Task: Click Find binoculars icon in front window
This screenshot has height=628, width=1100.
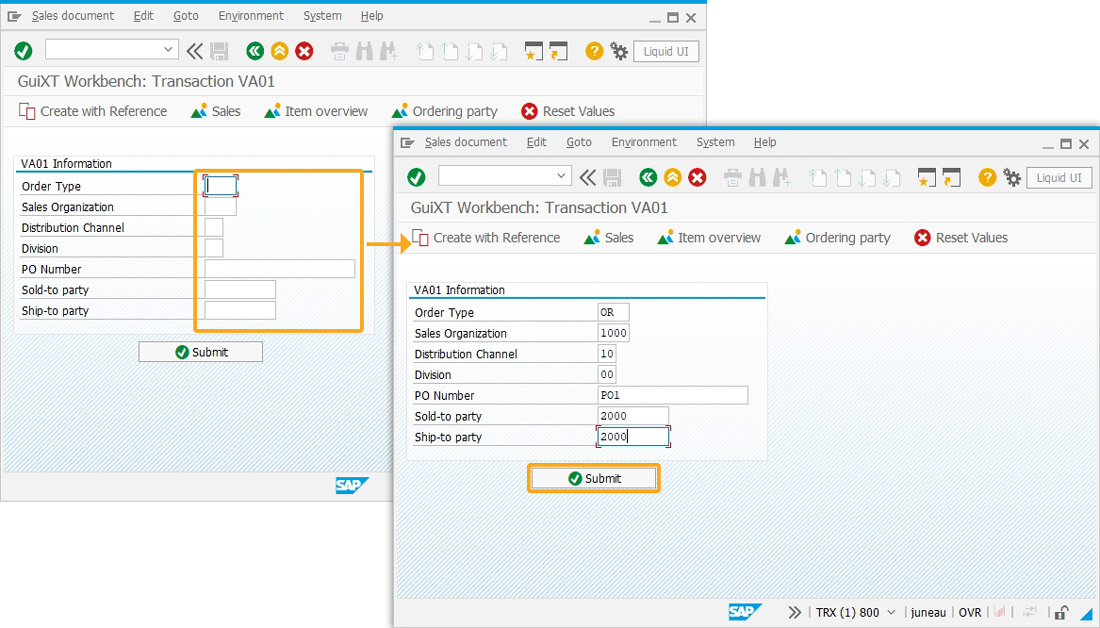Action: click(757, 178)
